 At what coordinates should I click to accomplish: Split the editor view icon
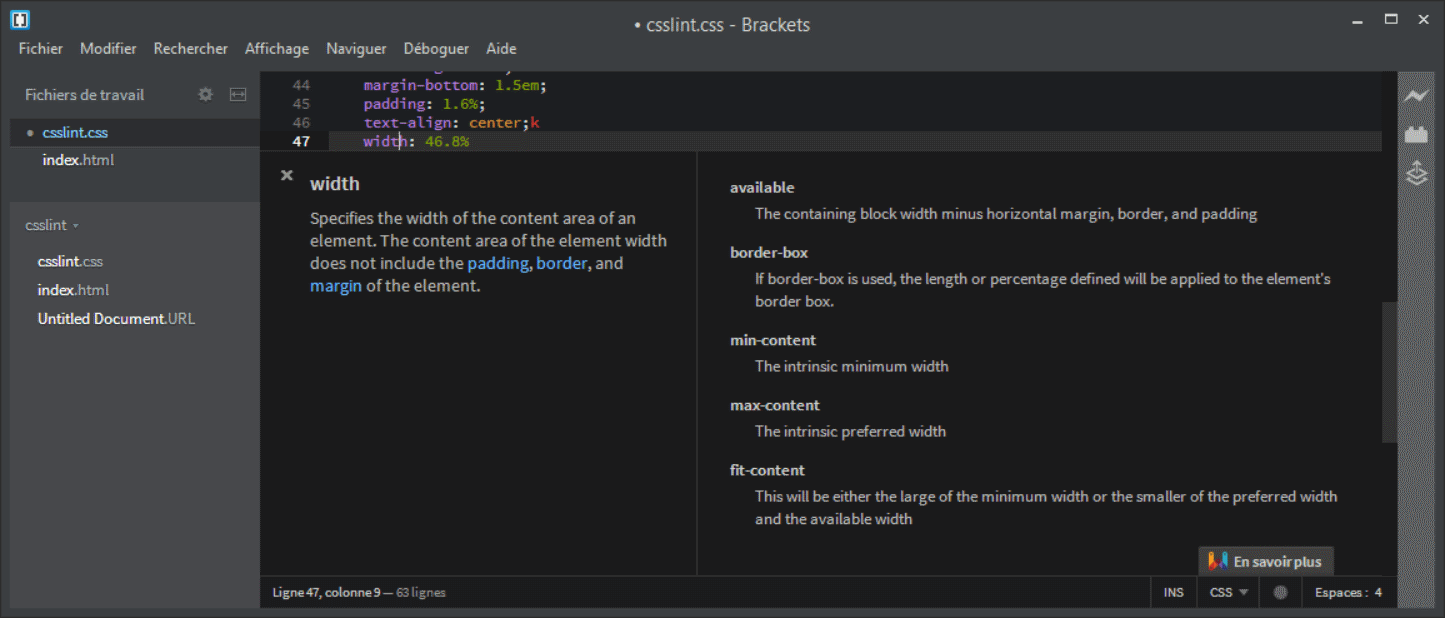pos(238,94)
